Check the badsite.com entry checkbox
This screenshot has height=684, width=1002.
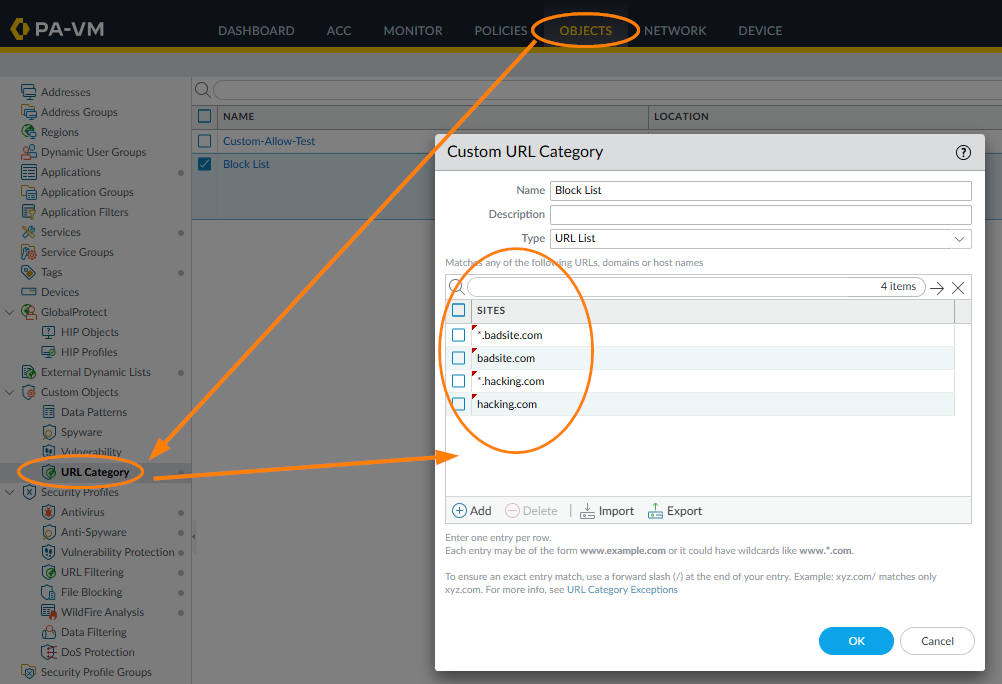point(458,358)
